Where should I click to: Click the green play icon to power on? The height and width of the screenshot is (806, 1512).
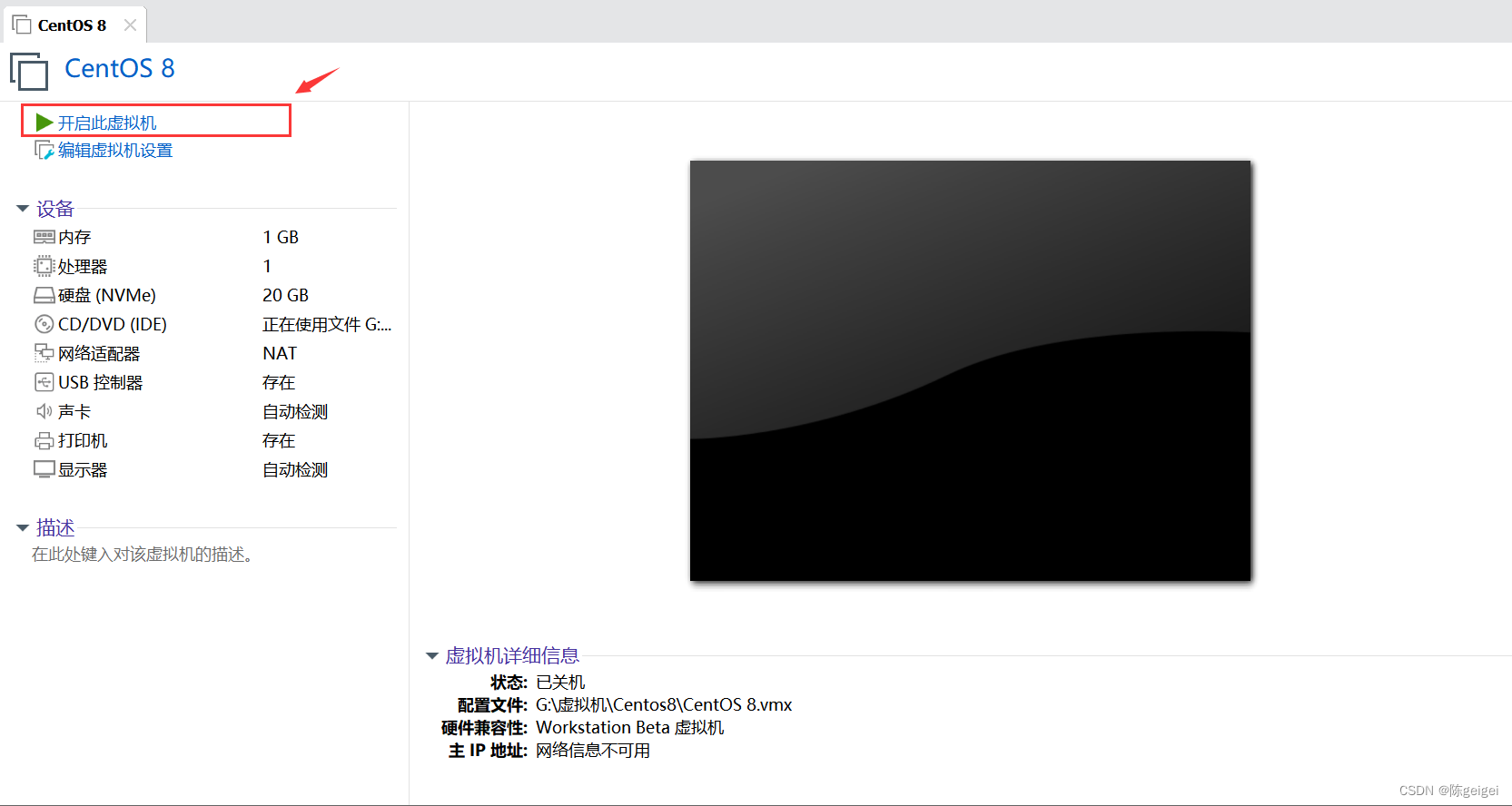[x=44, y=122]
